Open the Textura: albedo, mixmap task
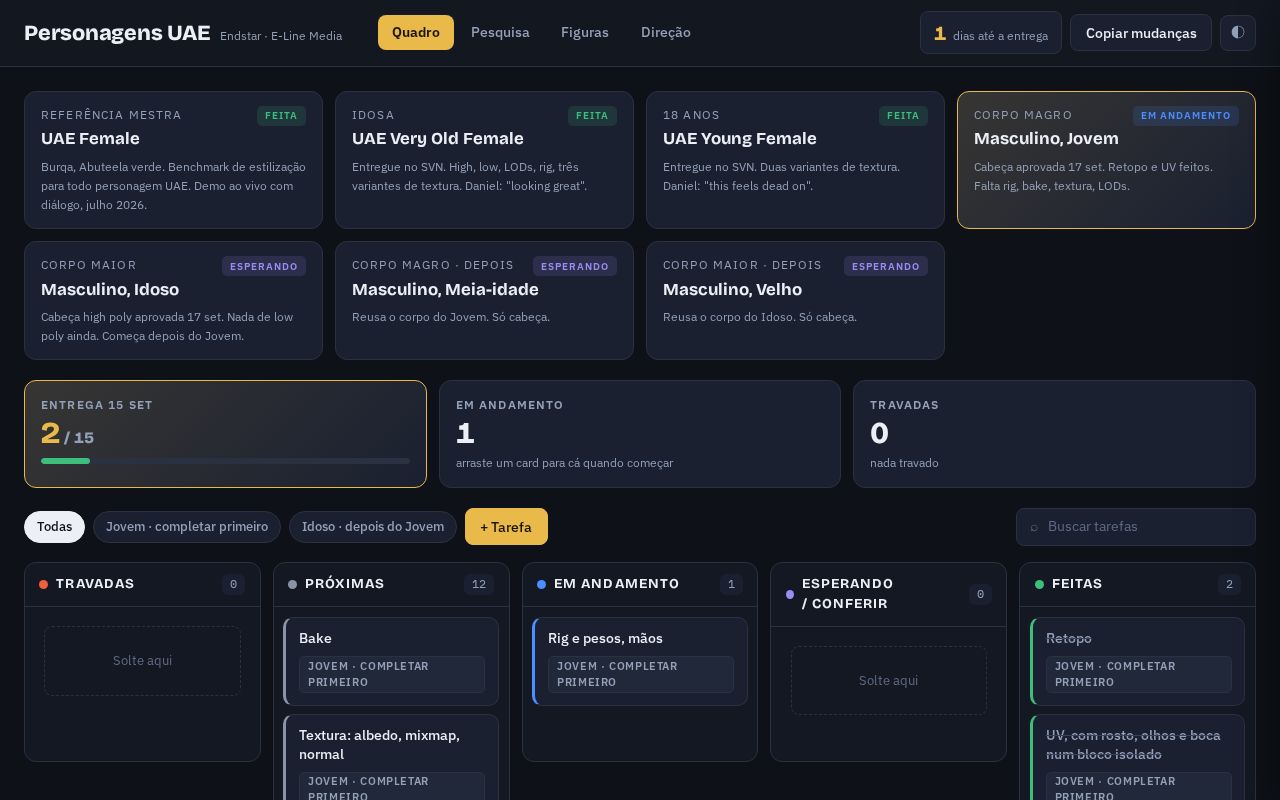This screenshot has width=1280, height=800. pos(391,758)
